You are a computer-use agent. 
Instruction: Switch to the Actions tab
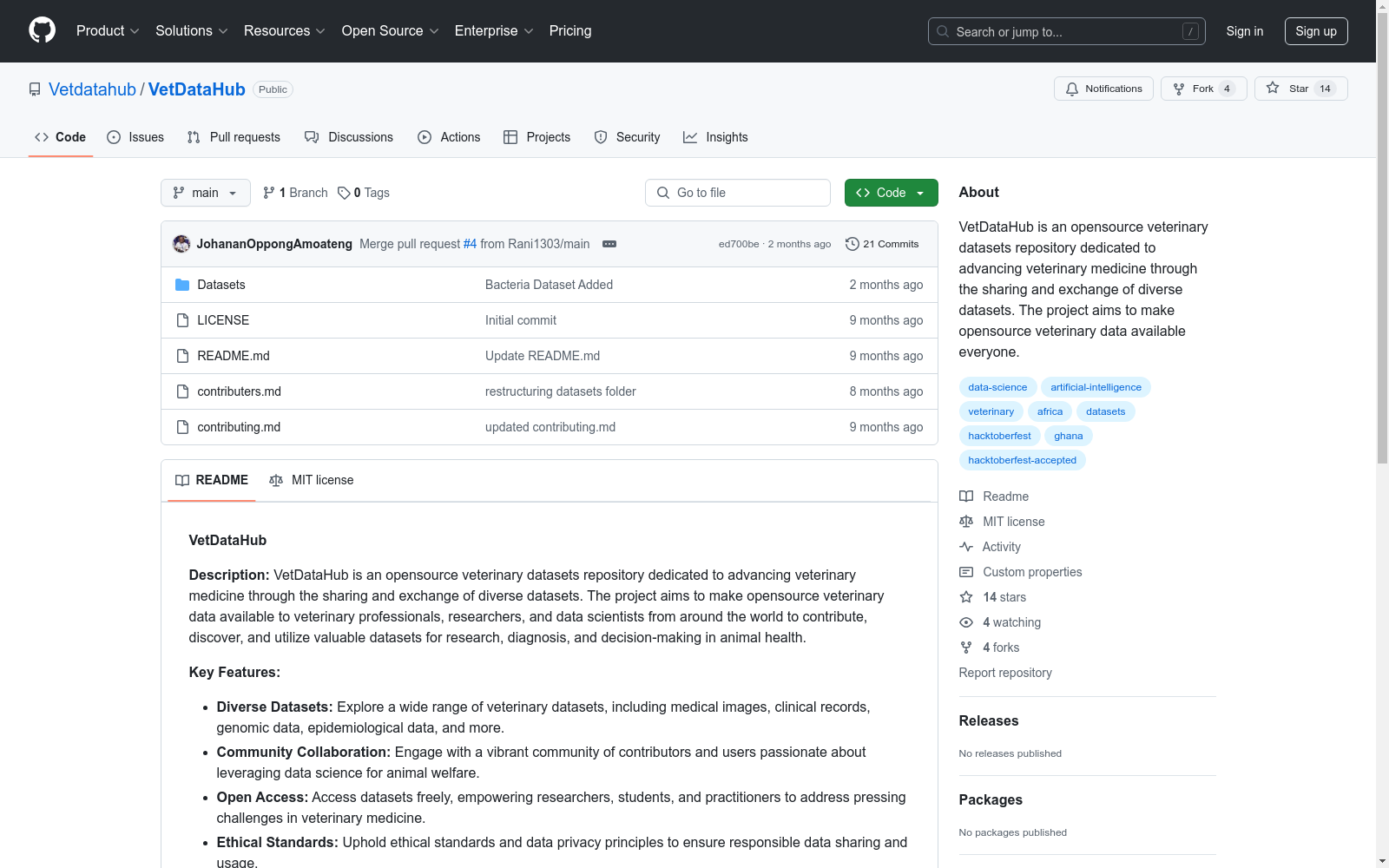[449, 137]
